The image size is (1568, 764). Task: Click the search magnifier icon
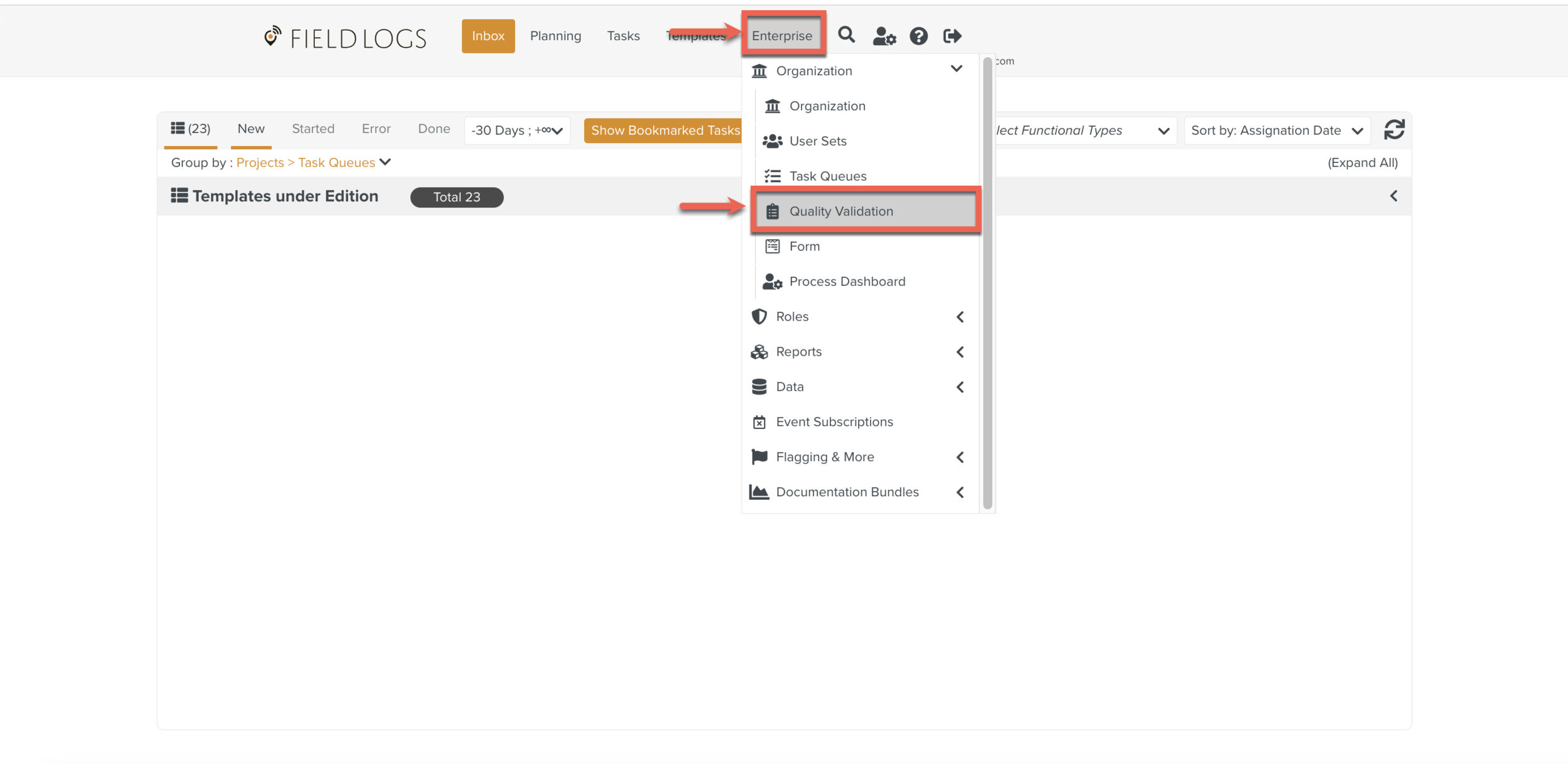tap(846, 35)
